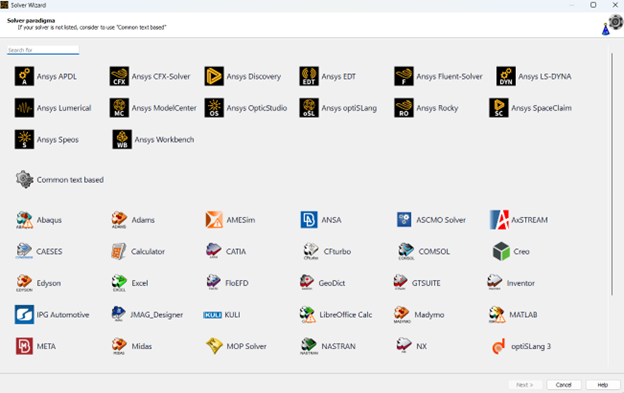
Task: Select the Ansys ModelCenter icon
Action: click(x=119, y=108)
